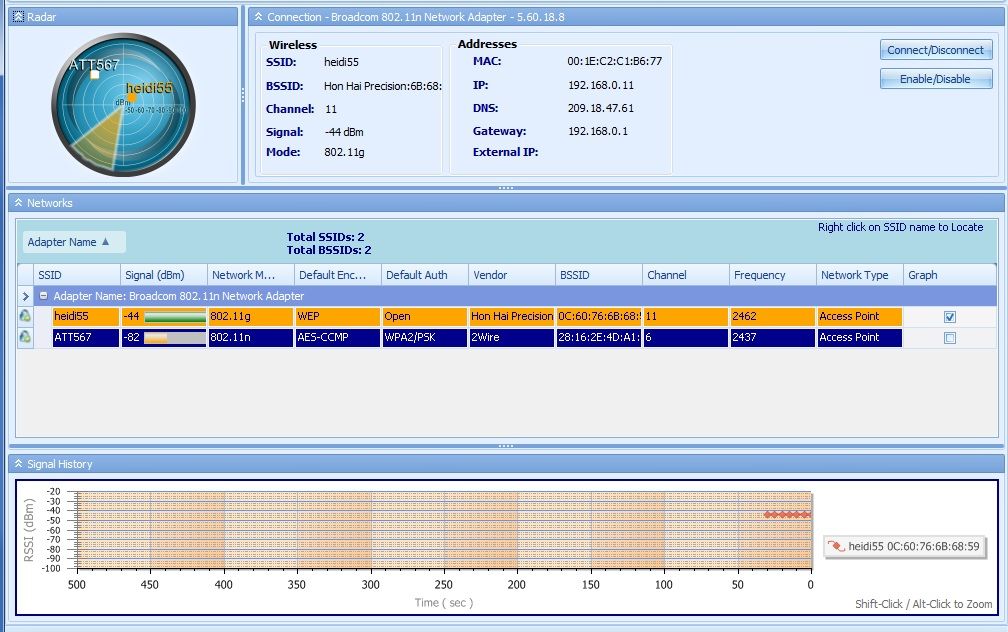
Task: Click the heidi55 legend icon in Signal History
Action: 836,546
